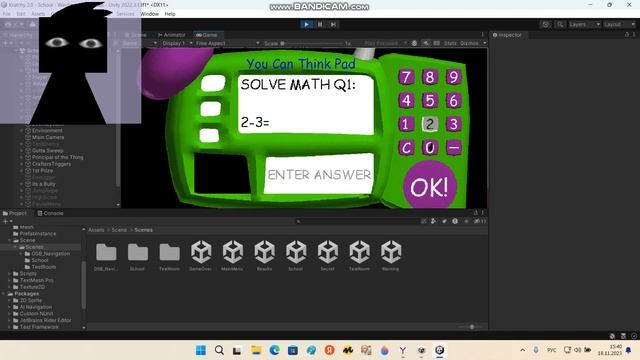Viewport: 640px width, 360px height.
Task: Select the Scripts folder in Project tree
Action: [x=28, y=273]
